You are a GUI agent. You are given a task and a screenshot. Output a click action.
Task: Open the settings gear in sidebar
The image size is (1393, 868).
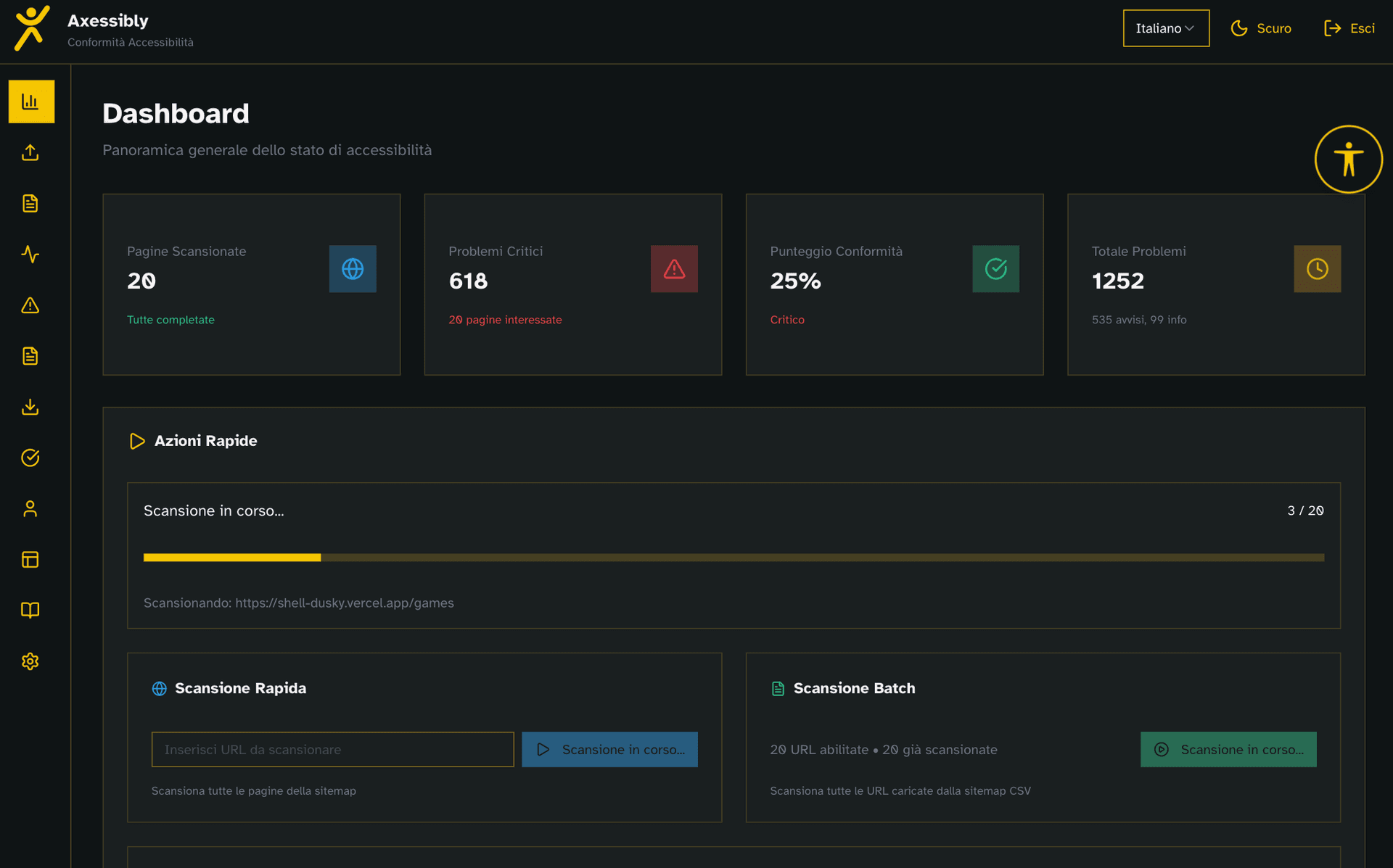pyautogui.click(x=30, y=661)
